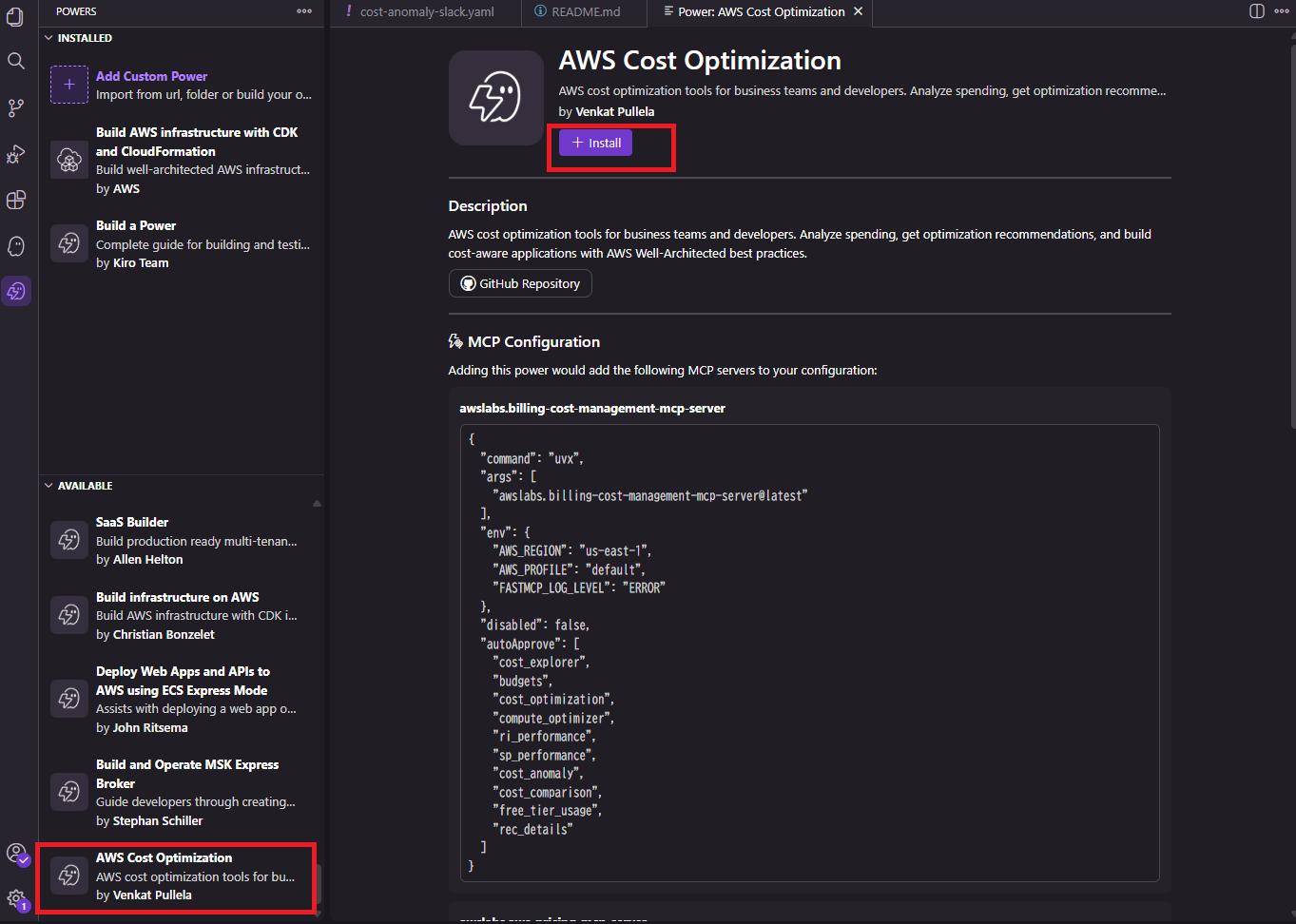This screenshot has width=1296, height=924.
Task: Select the SaaS Builder power
Action: tap(181, 540)
